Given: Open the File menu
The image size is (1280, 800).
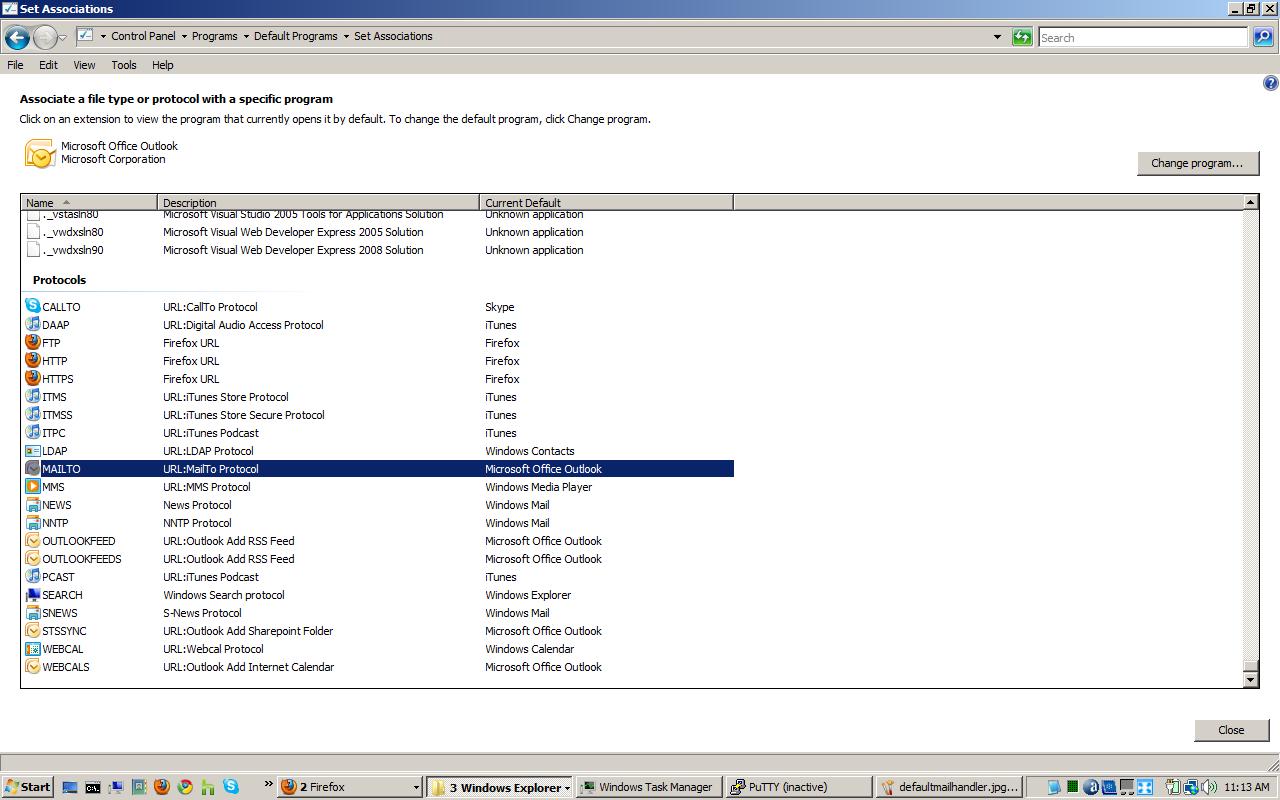Looking at the screenshot, I should (x=15, y=65).
